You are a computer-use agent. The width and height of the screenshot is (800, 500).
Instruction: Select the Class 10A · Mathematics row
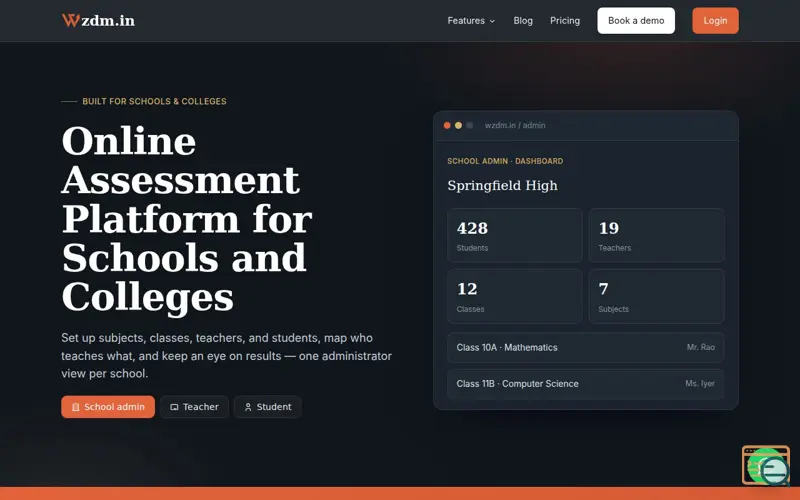coord(586,347)
